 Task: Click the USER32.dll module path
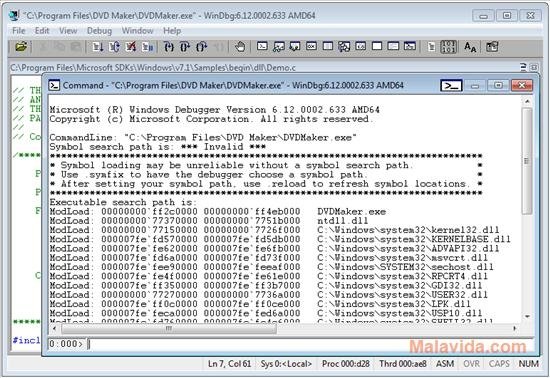point(403,295)
